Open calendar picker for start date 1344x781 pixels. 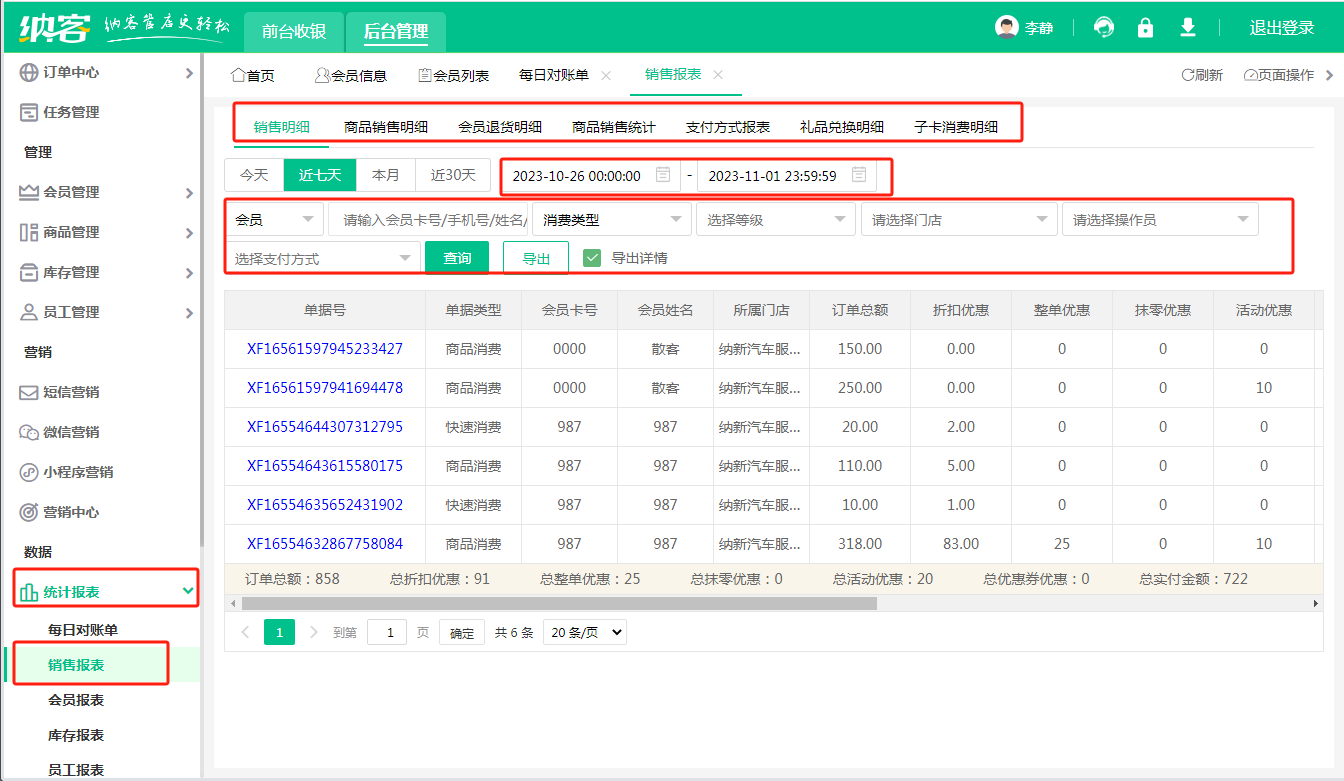662,175
